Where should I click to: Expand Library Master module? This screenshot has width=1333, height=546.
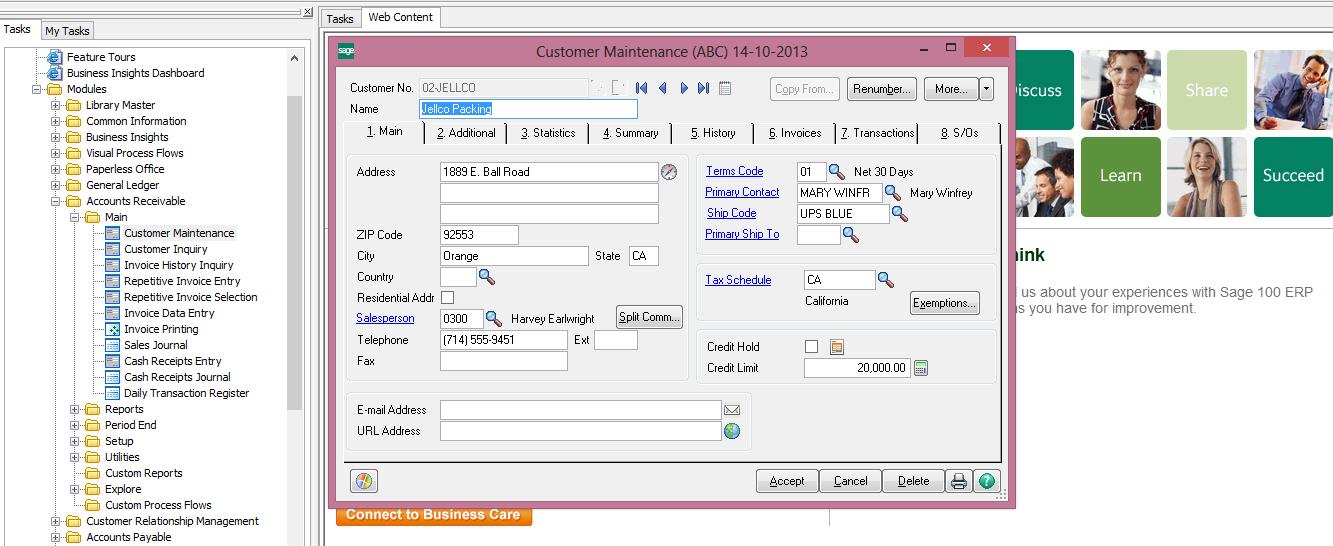coord(56,105)
